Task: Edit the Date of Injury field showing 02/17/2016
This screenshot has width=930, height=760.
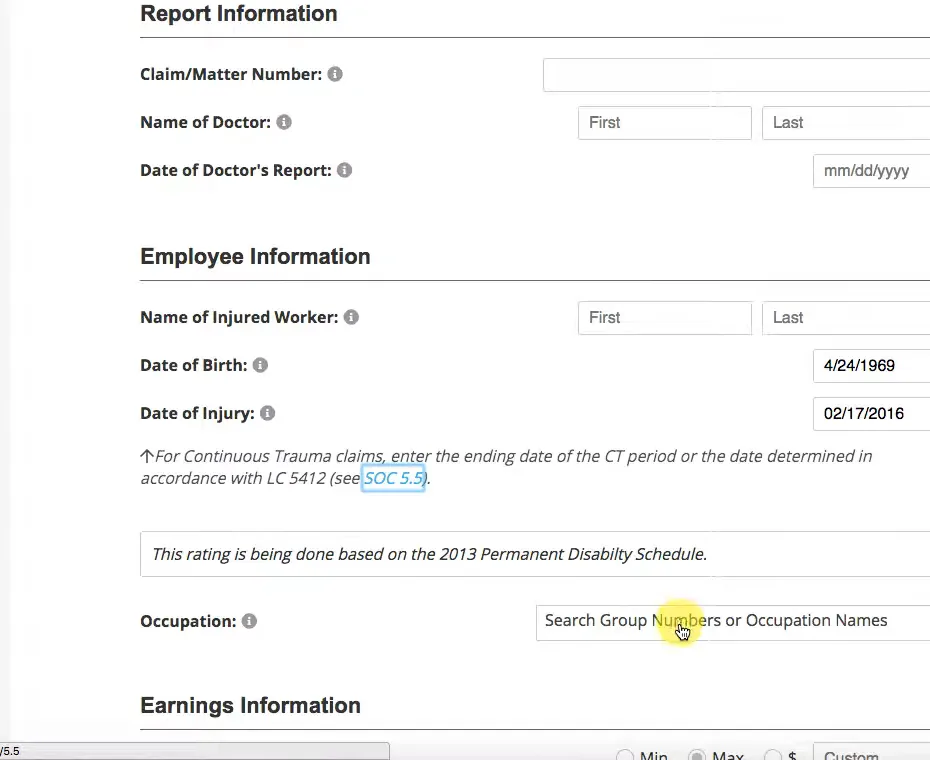Action: (x=872, y=414)
